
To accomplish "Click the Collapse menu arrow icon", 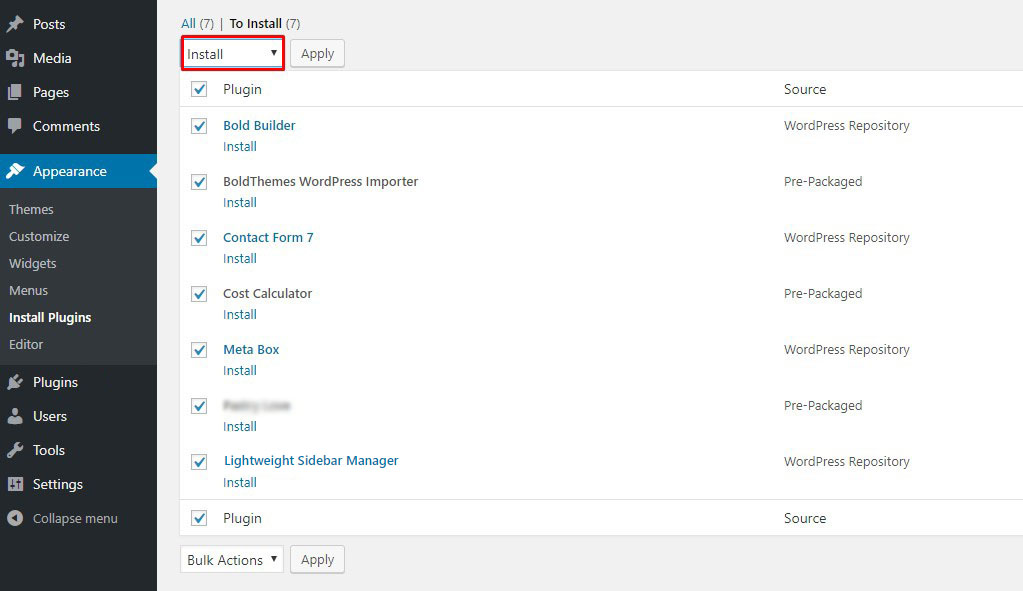I will pyautogui.click(x=15, y=518).
